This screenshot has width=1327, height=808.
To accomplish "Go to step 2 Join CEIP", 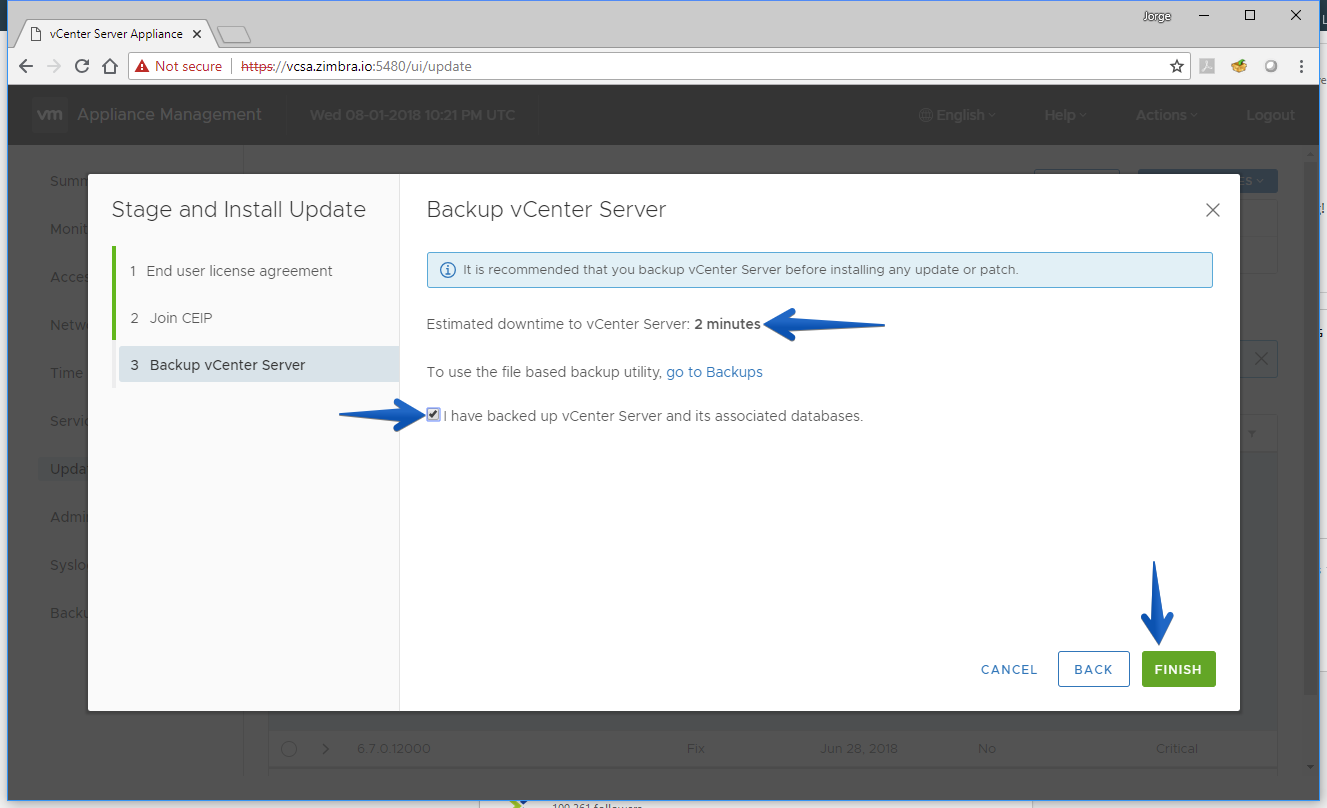I will tap(171, 318).
